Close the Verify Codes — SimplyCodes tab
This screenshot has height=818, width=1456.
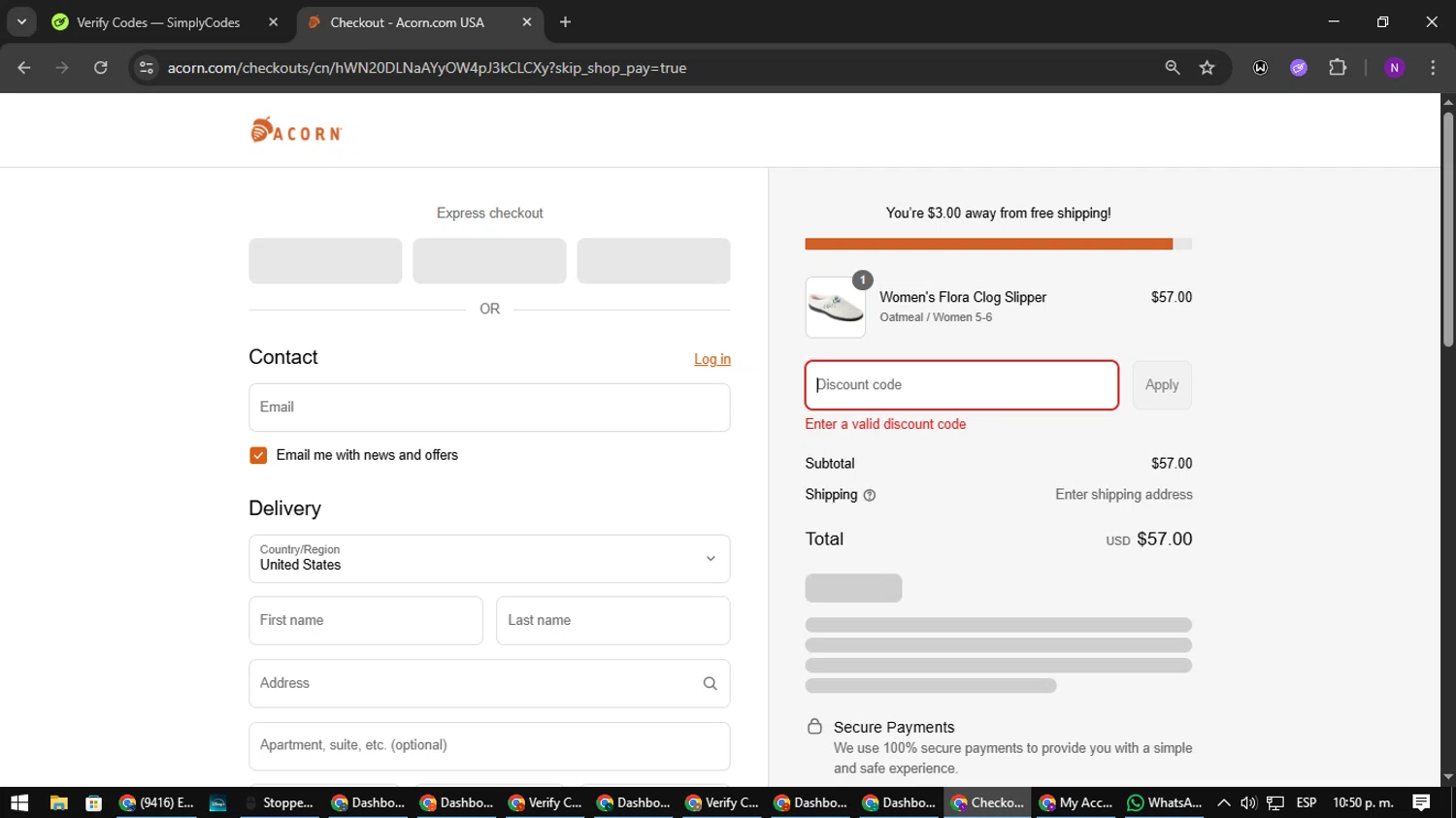coord(273,22)
